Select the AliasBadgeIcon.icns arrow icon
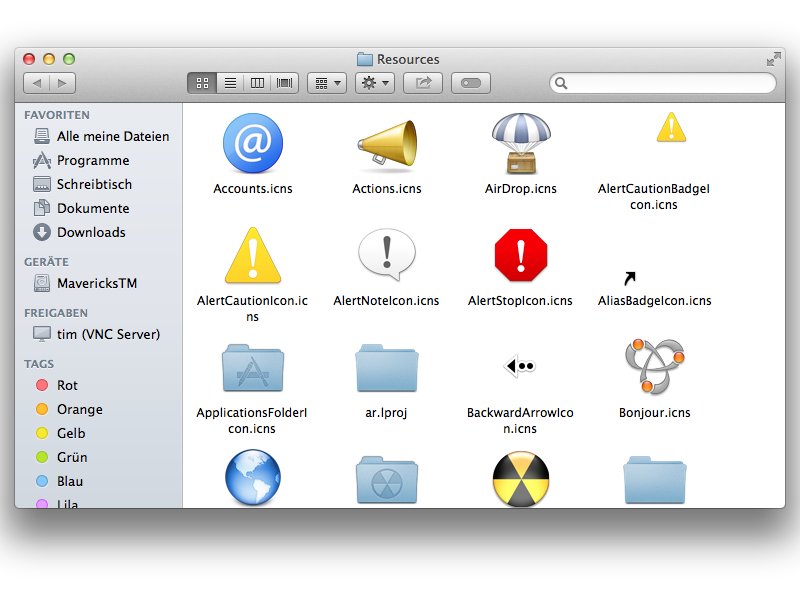This screenshot has height=600, width=800. pyautogui.click(x=630, y=278)
